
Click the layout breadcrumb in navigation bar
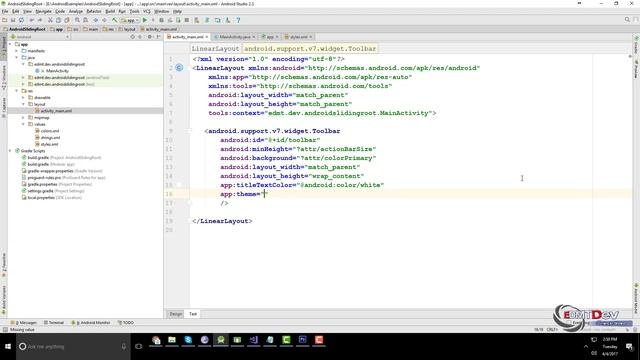[127, 29]
